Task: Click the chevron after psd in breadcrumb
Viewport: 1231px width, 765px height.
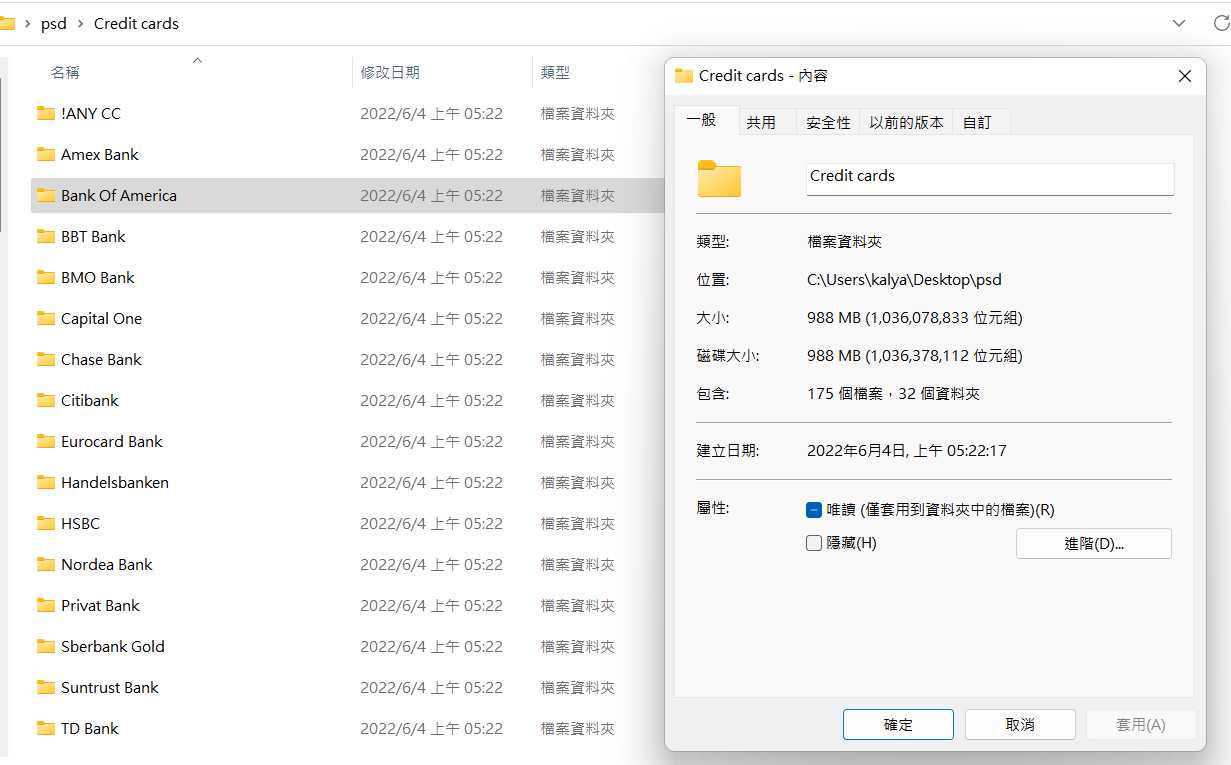Action: (80, 23)
